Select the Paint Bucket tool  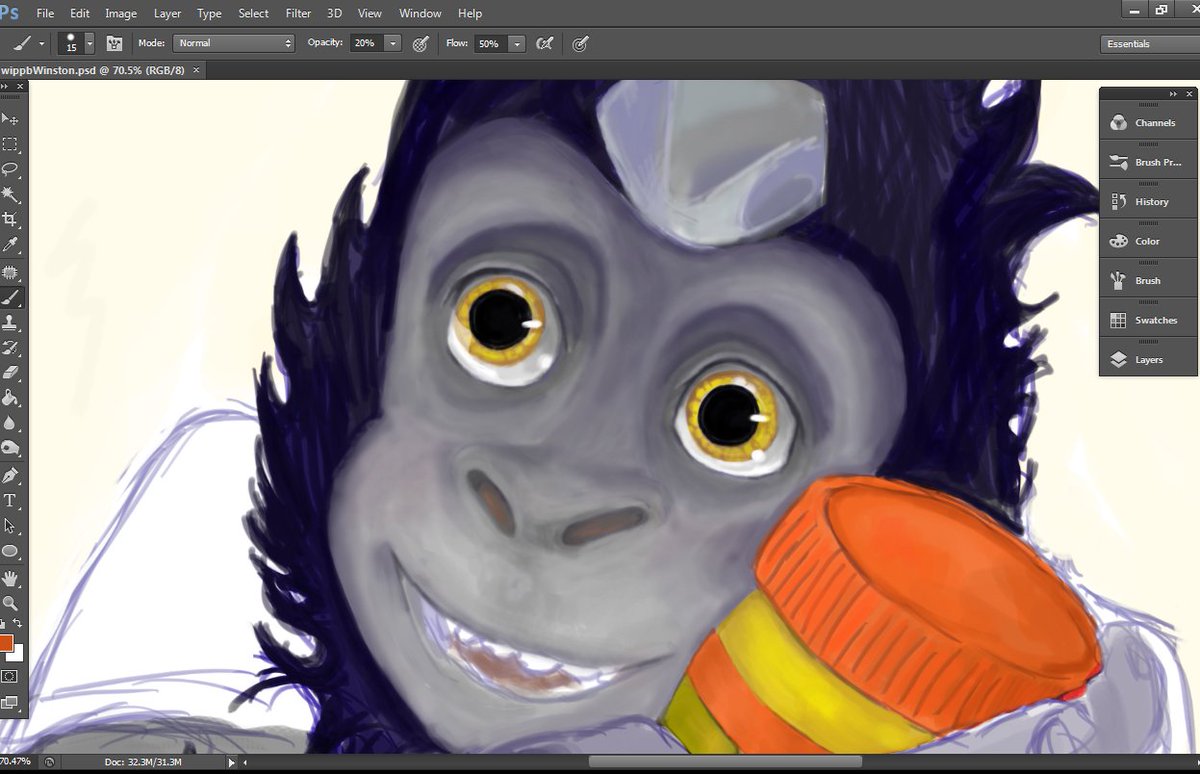(x=10, y=397)
